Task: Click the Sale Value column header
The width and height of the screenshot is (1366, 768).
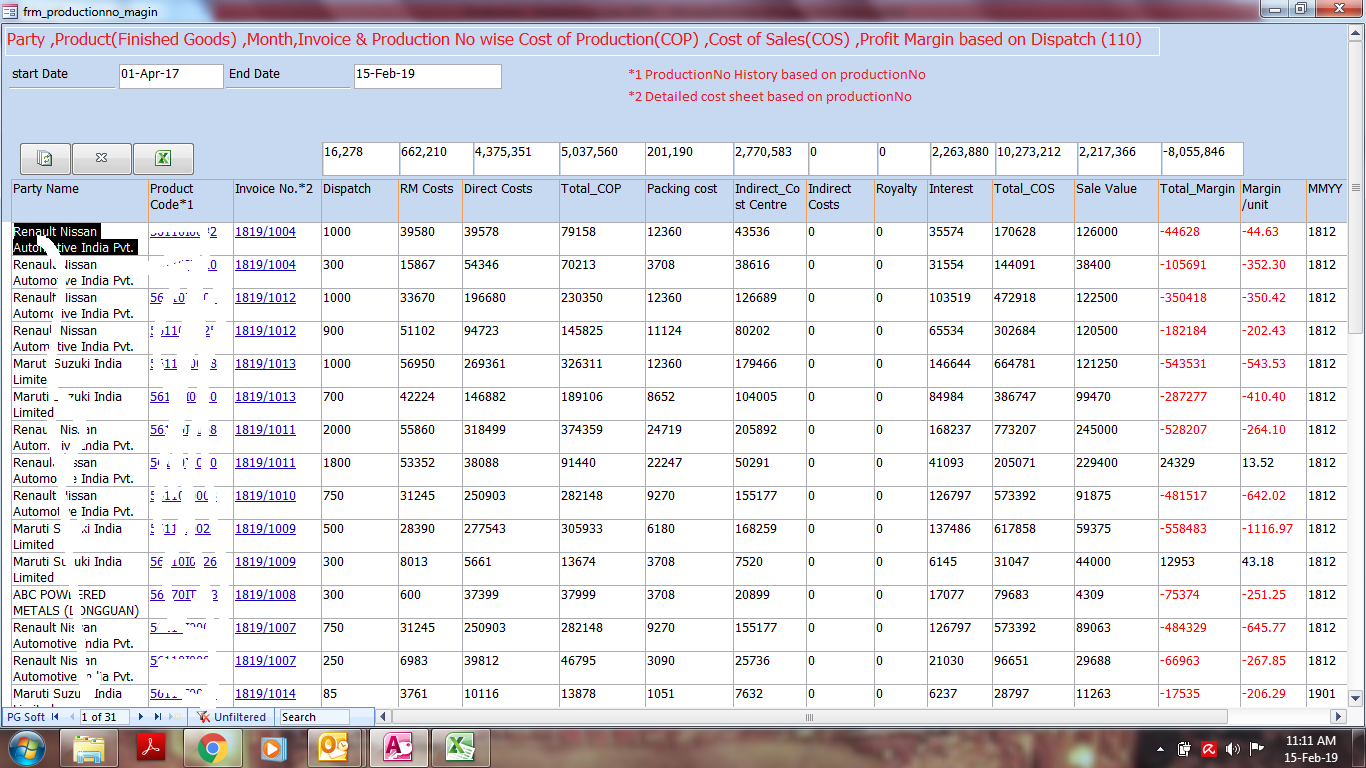Action: (1116, 200)
